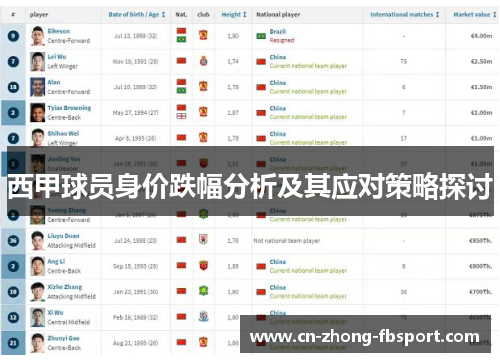This screenshot has width=500, height=362.
Task: Sort by International matches column
Action: [405, 14]
